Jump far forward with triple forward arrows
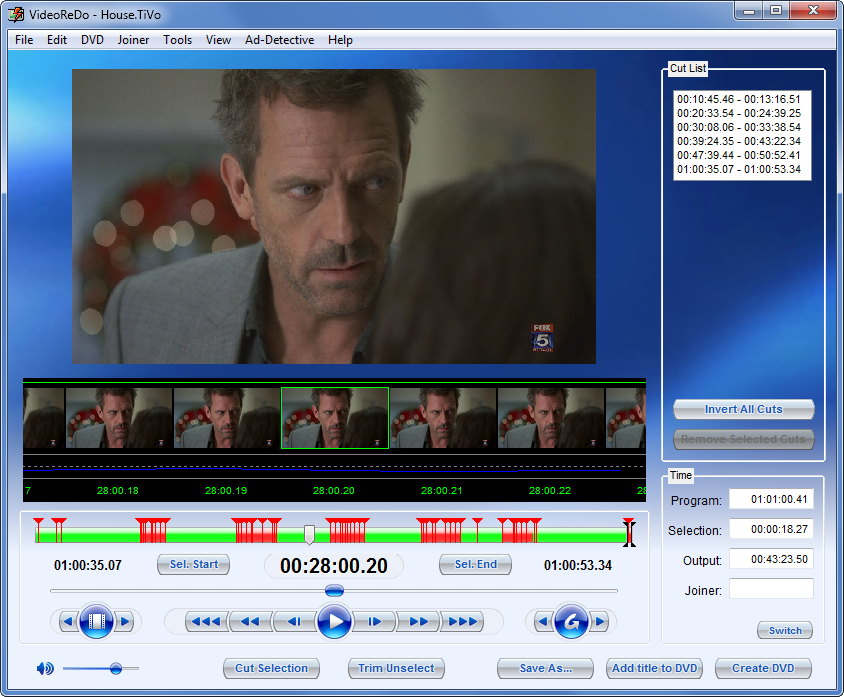 point(462,622)
